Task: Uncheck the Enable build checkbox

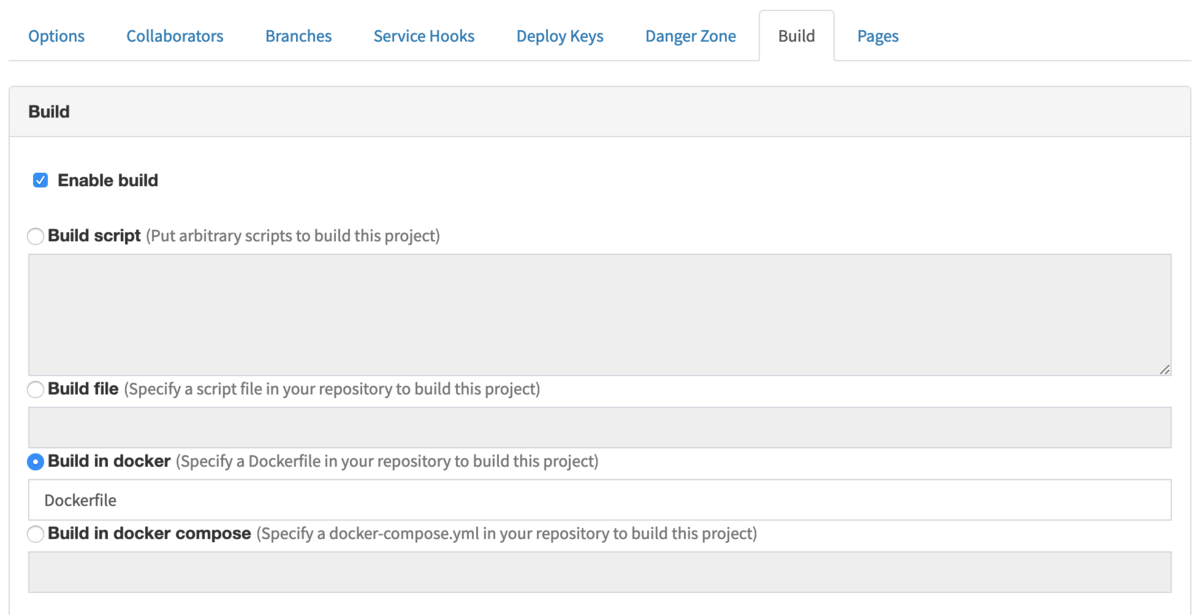Action: pyautogui.click(x=41, y=181)
